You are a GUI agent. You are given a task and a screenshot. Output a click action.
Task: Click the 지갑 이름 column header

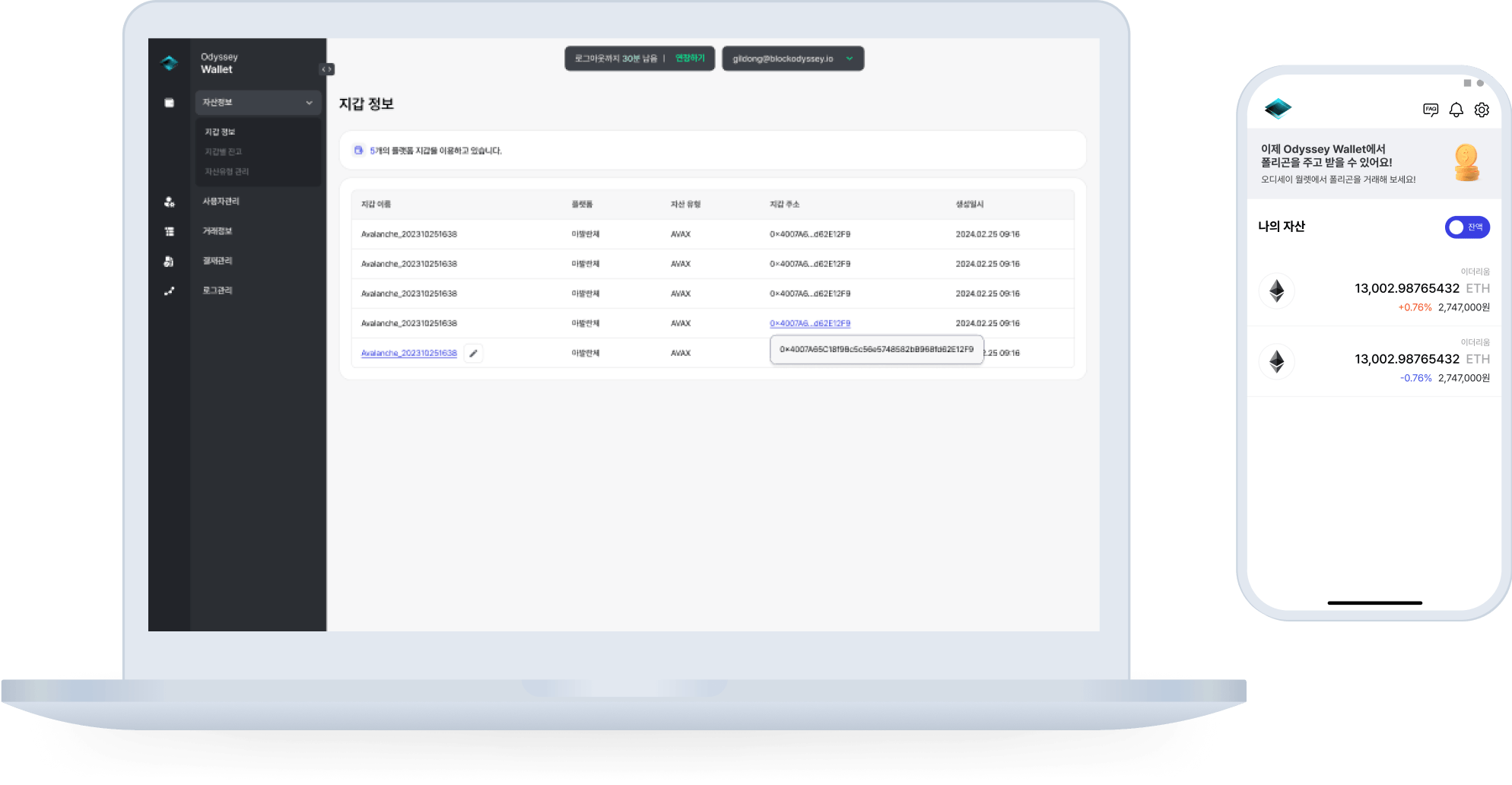pos(376,205)
